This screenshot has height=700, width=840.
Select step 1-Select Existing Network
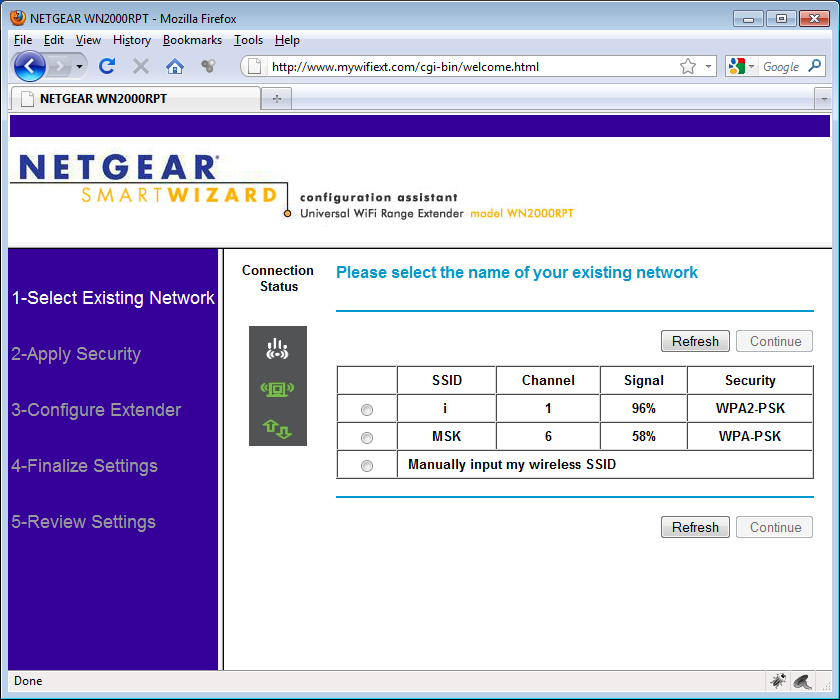point(113,298)
